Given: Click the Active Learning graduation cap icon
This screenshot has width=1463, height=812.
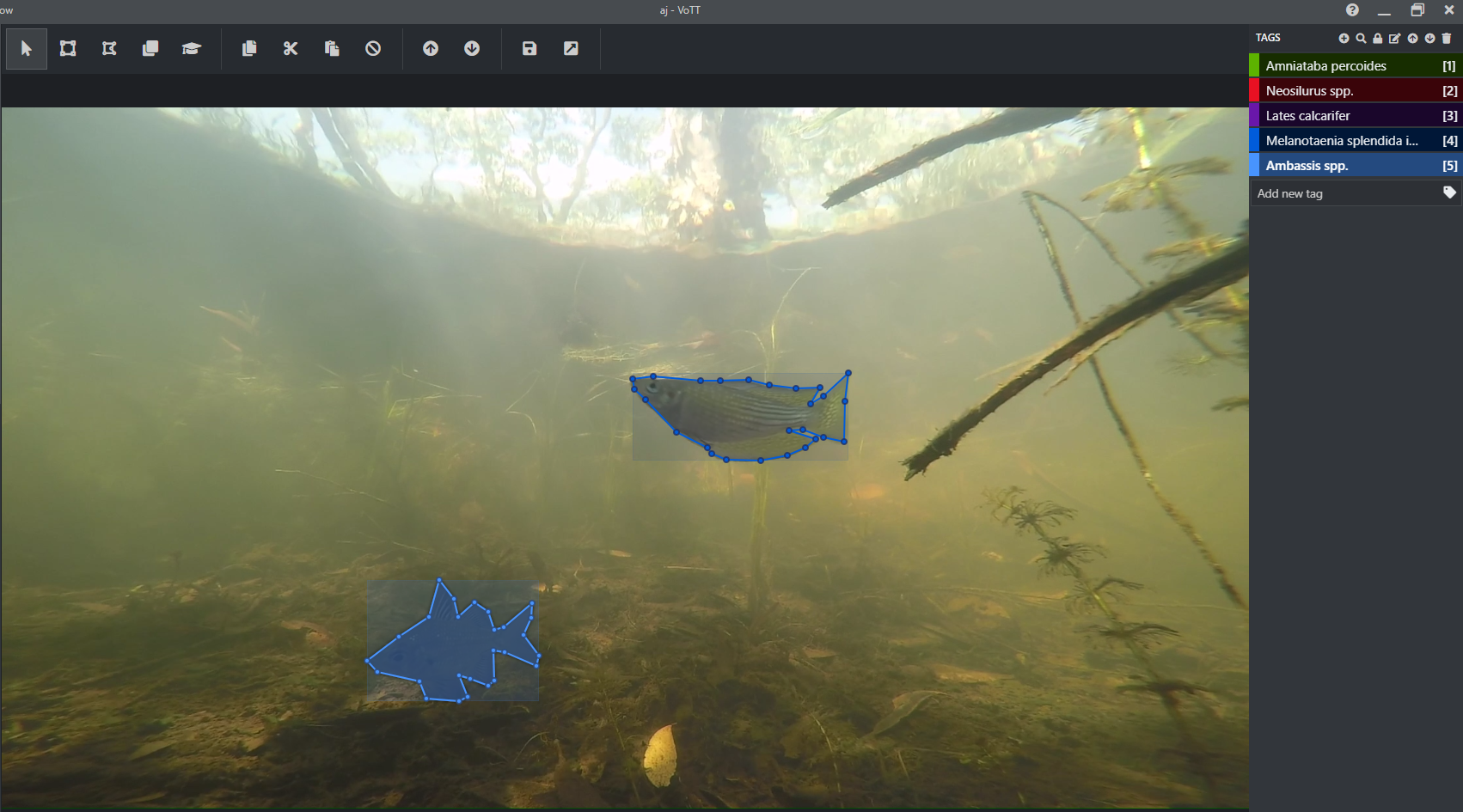Looking at the screenshot, I should click(x=191, y=49).
